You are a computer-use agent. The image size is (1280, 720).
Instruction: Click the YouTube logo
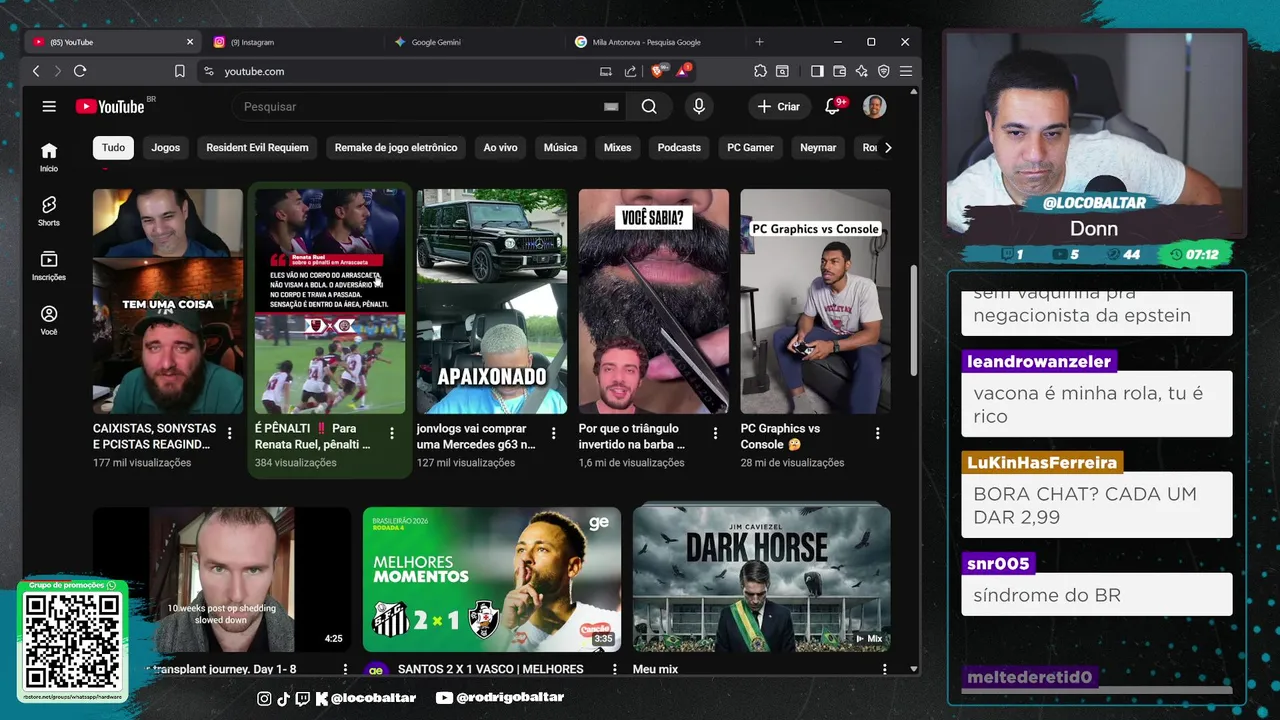[110, 106]
